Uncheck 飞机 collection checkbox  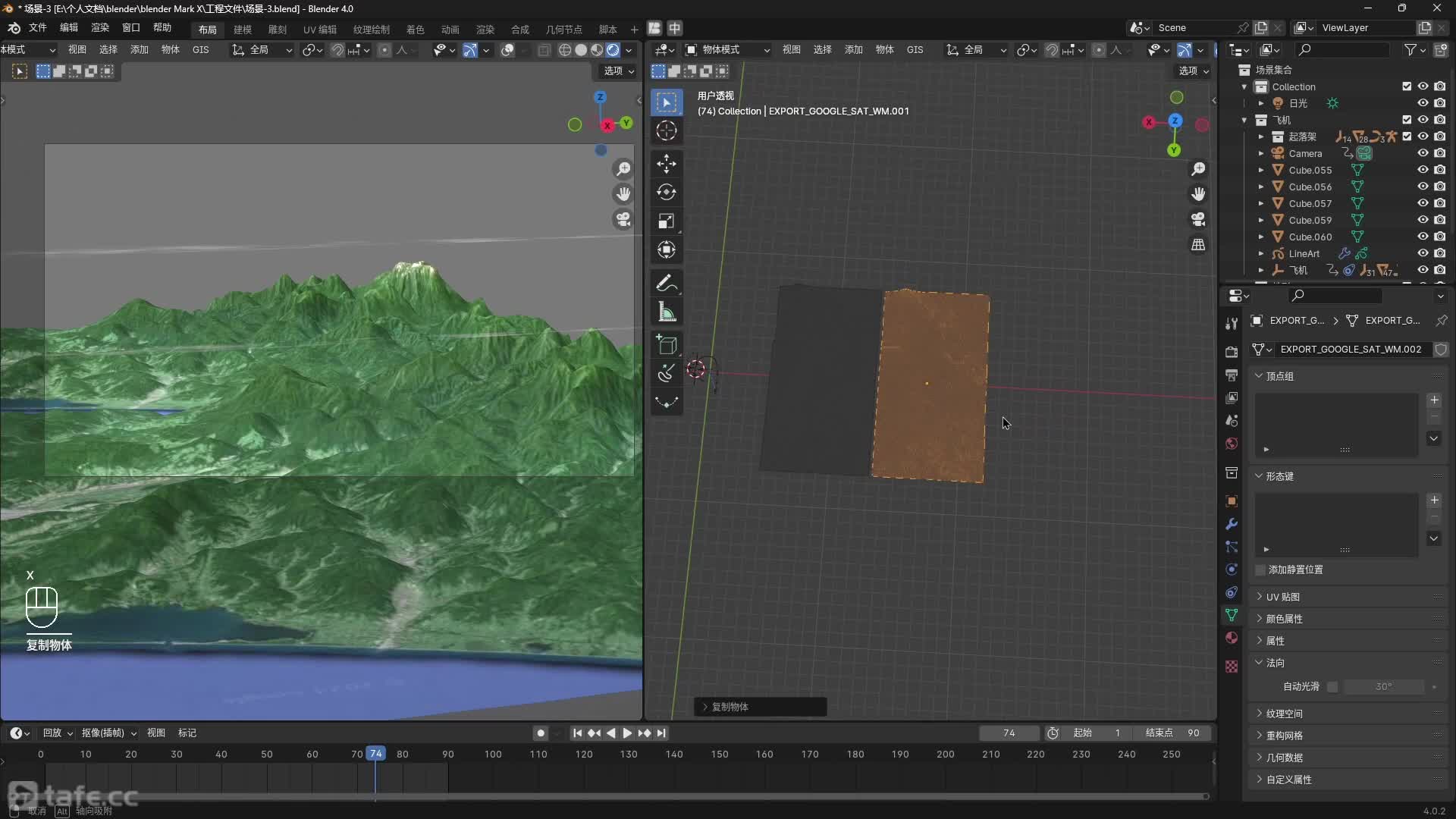1407,120
